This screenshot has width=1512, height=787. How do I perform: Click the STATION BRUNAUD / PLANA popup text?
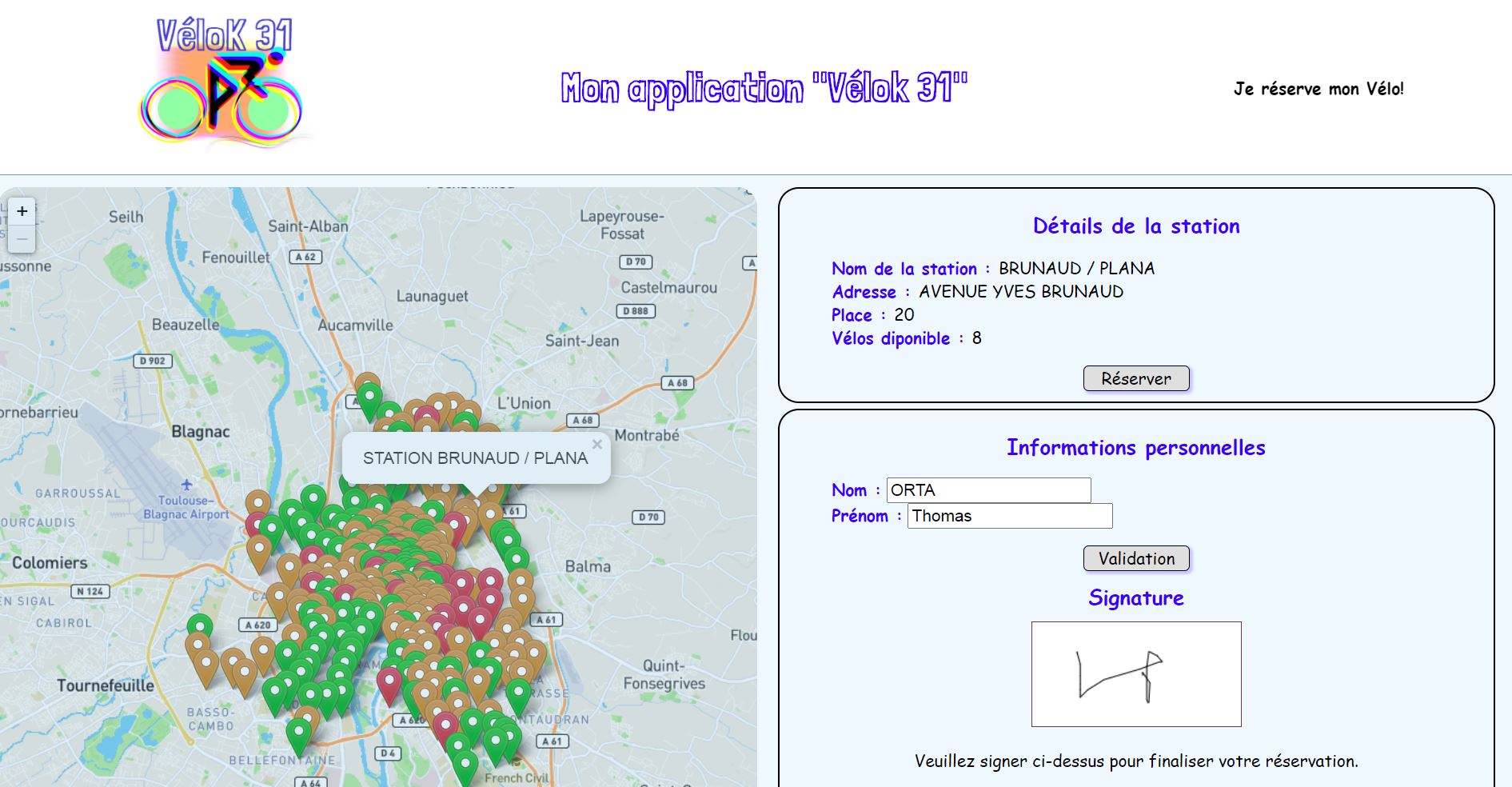tap(475, 458)
